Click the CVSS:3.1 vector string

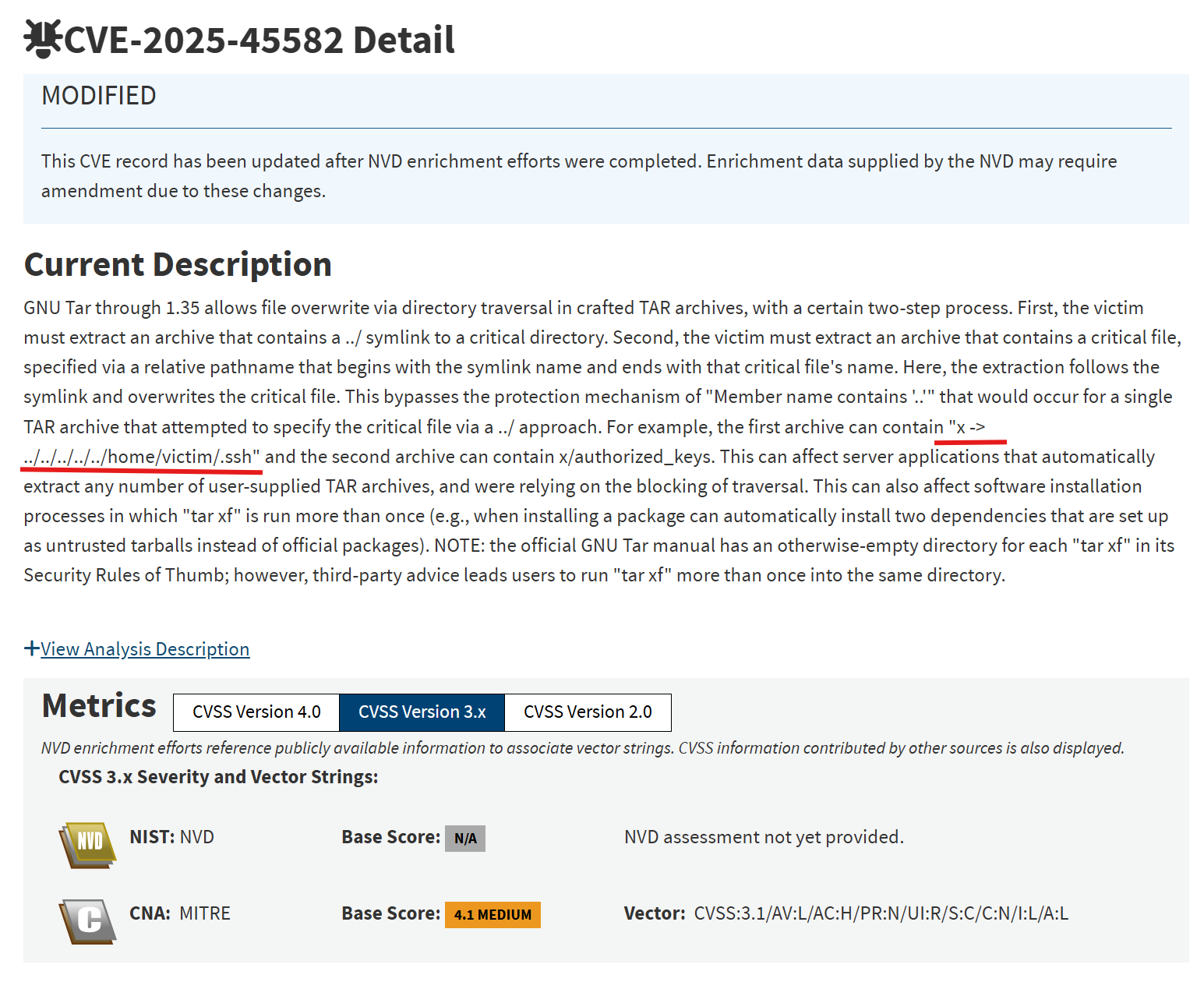(x=881, y=913)
